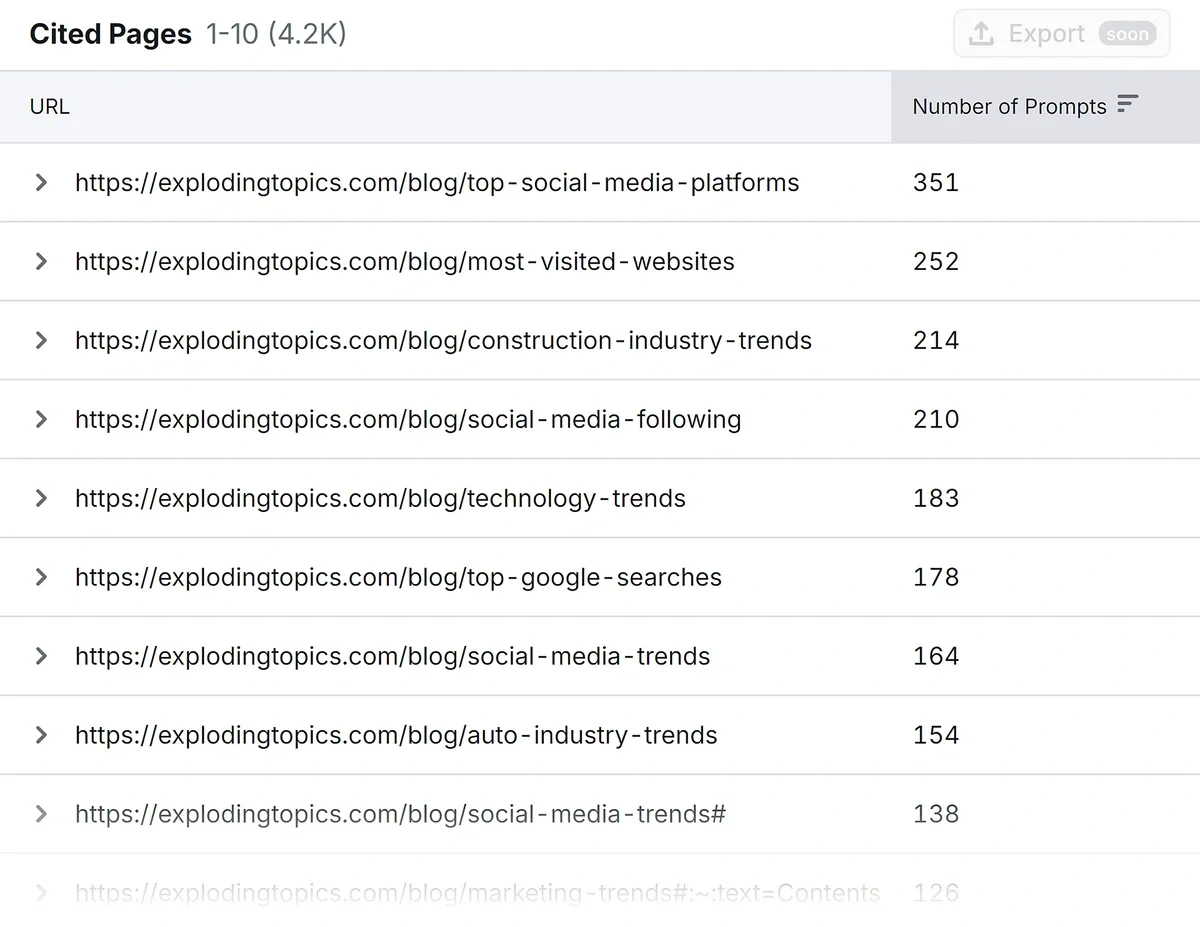The width and height of the screenshot is (1200, 927).
Task: Open the technology-trends blog URL
Action: [380, 499]
